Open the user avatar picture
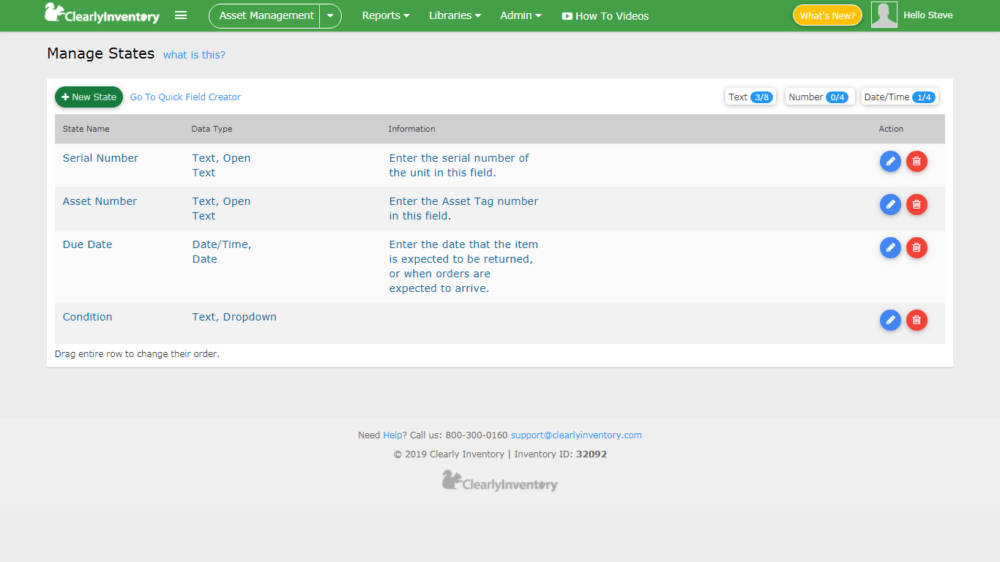 pyautogui.click(x=884, y=15)
